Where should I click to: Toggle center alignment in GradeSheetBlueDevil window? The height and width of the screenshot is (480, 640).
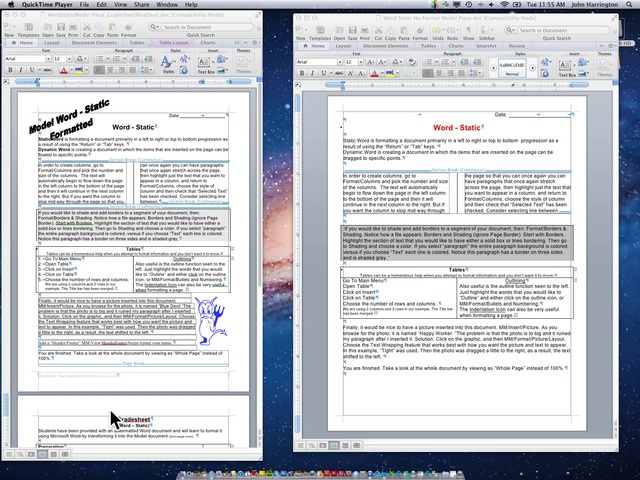click(110, 70)
